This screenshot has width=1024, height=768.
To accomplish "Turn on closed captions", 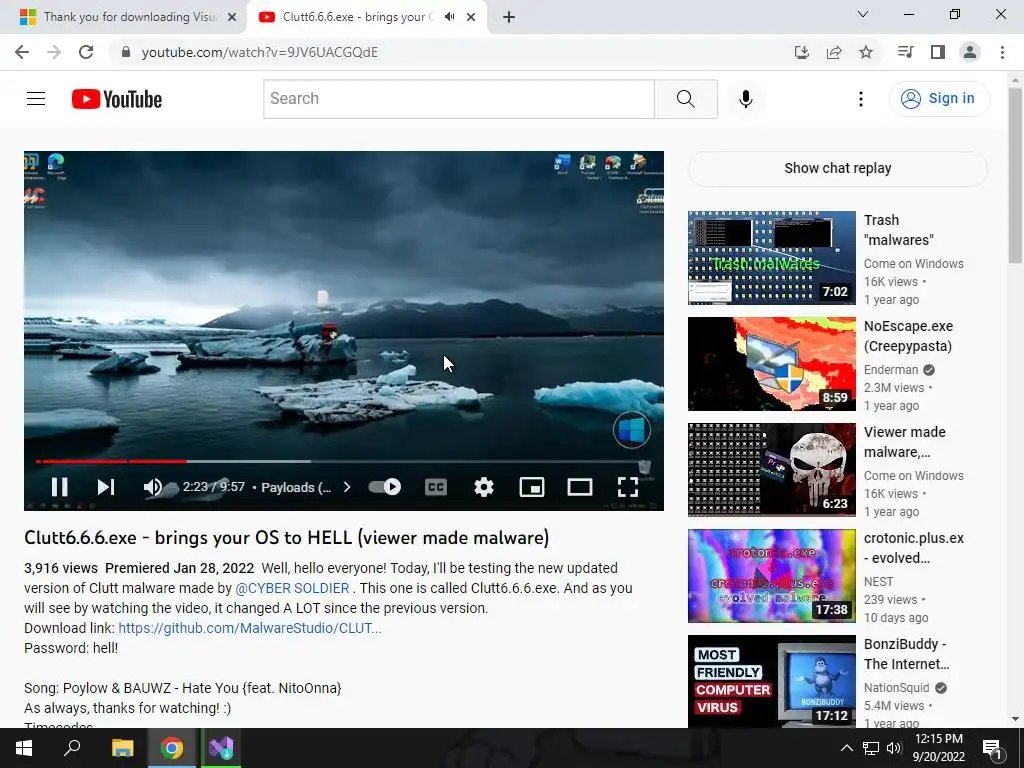I will (x=436, y=487).
